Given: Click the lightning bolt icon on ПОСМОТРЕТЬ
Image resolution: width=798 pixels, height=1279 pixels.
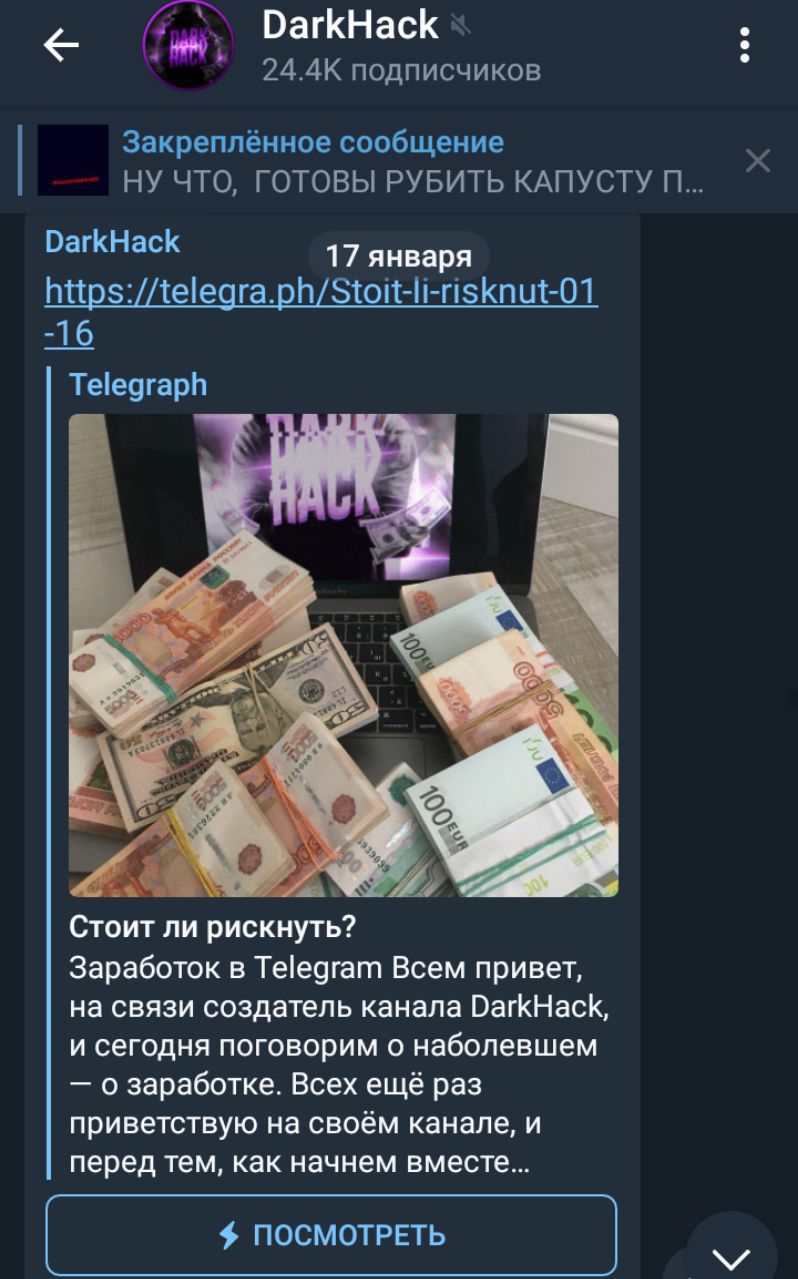Looking at the screenshot, I should [229, 1235].
